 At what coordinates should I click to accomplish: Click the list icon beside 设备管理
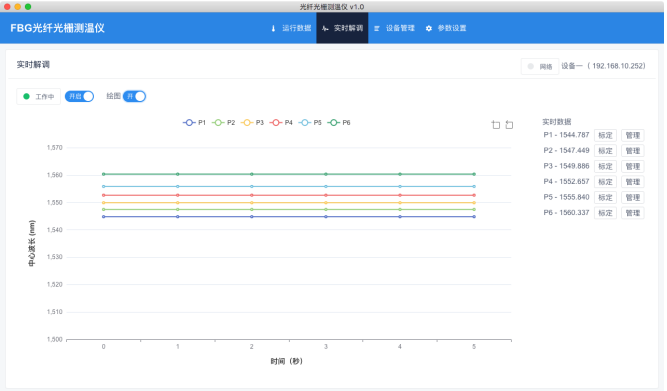pos(377,29)
